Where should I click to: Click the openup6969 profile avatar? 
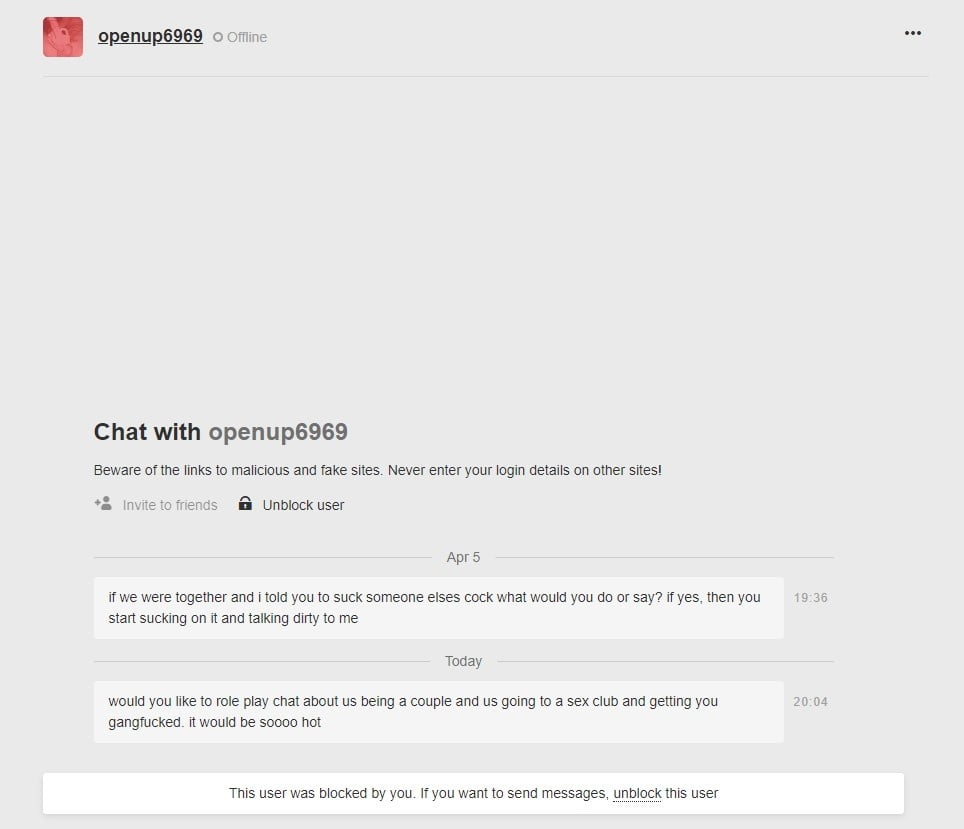coord(63,37)
